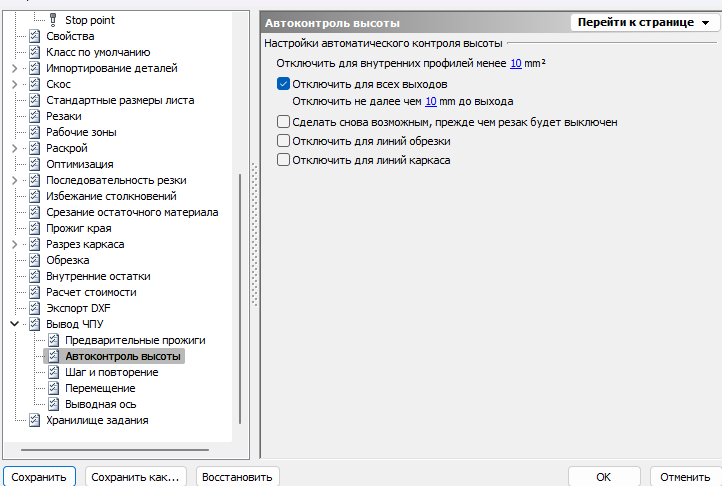Screen dimensions: 722x486
Task: Open the Избежание столкновений page
Action: [x=111, y=196]
